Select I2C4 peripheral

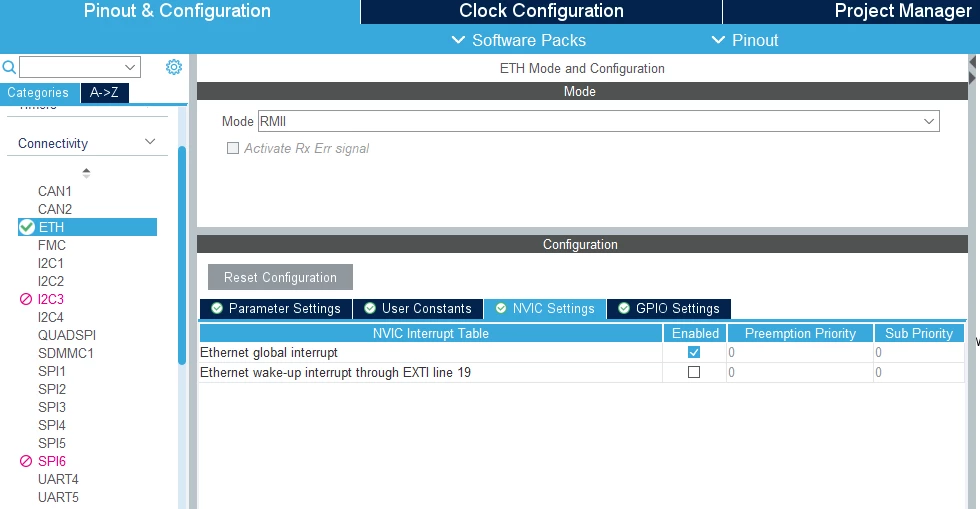pyautogui.click(x=51, y=318)
